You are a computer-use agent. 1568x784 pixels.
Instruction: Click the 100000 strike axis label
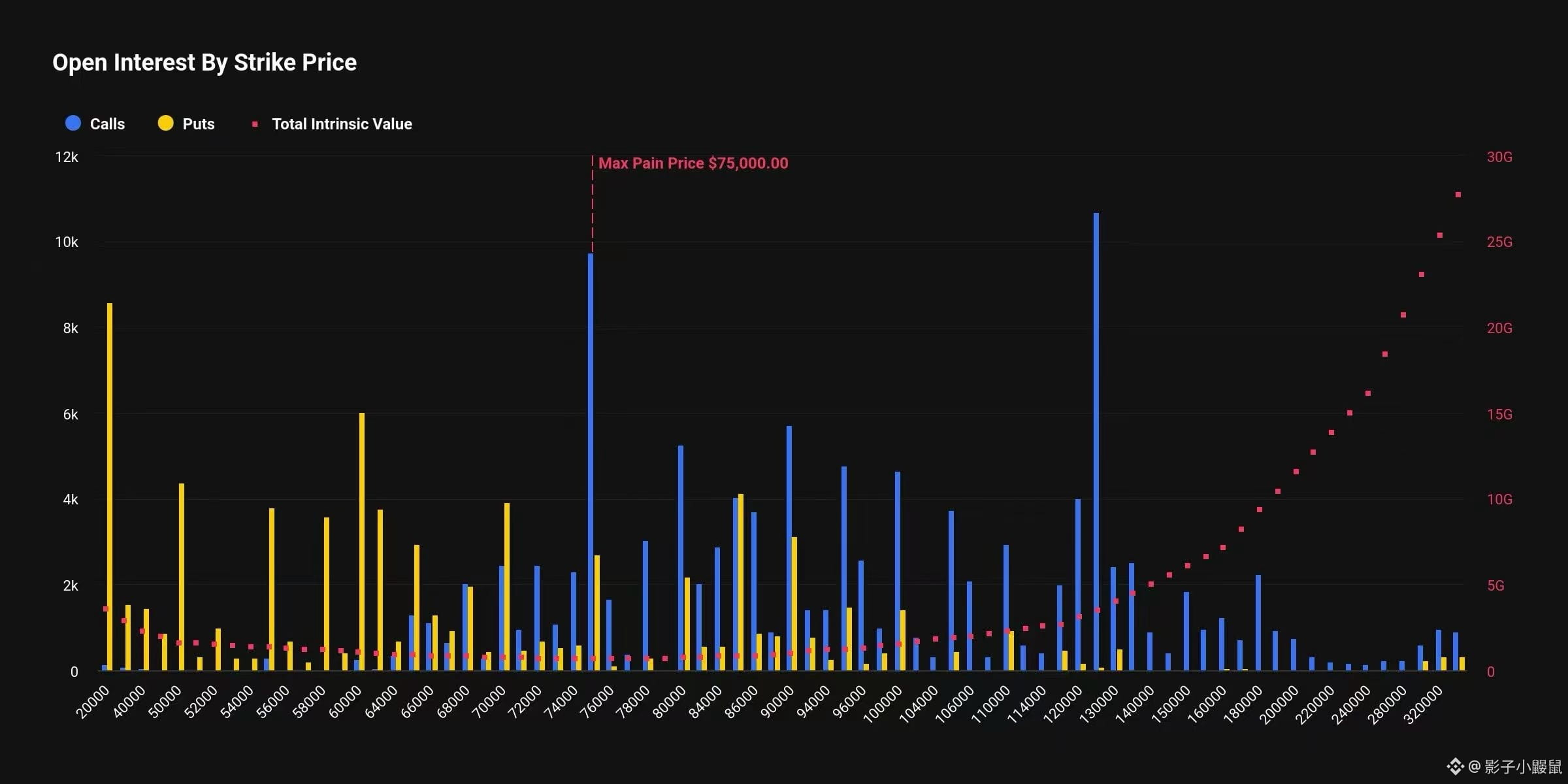point(882,705)
